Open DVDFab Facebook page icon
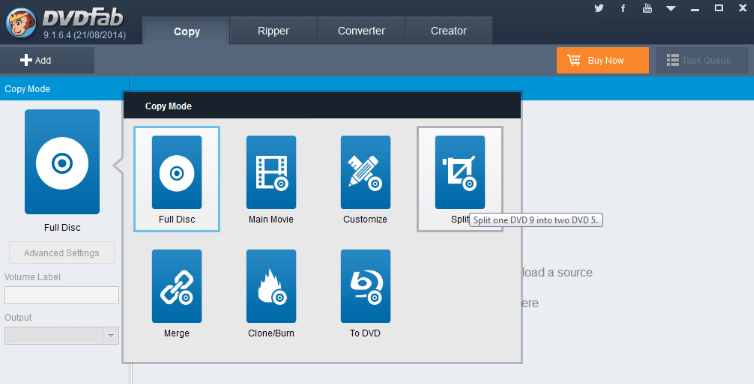Image resolution: width=754 pixels, height=384 pixels. pyautogui.click(x=623, y=8)
